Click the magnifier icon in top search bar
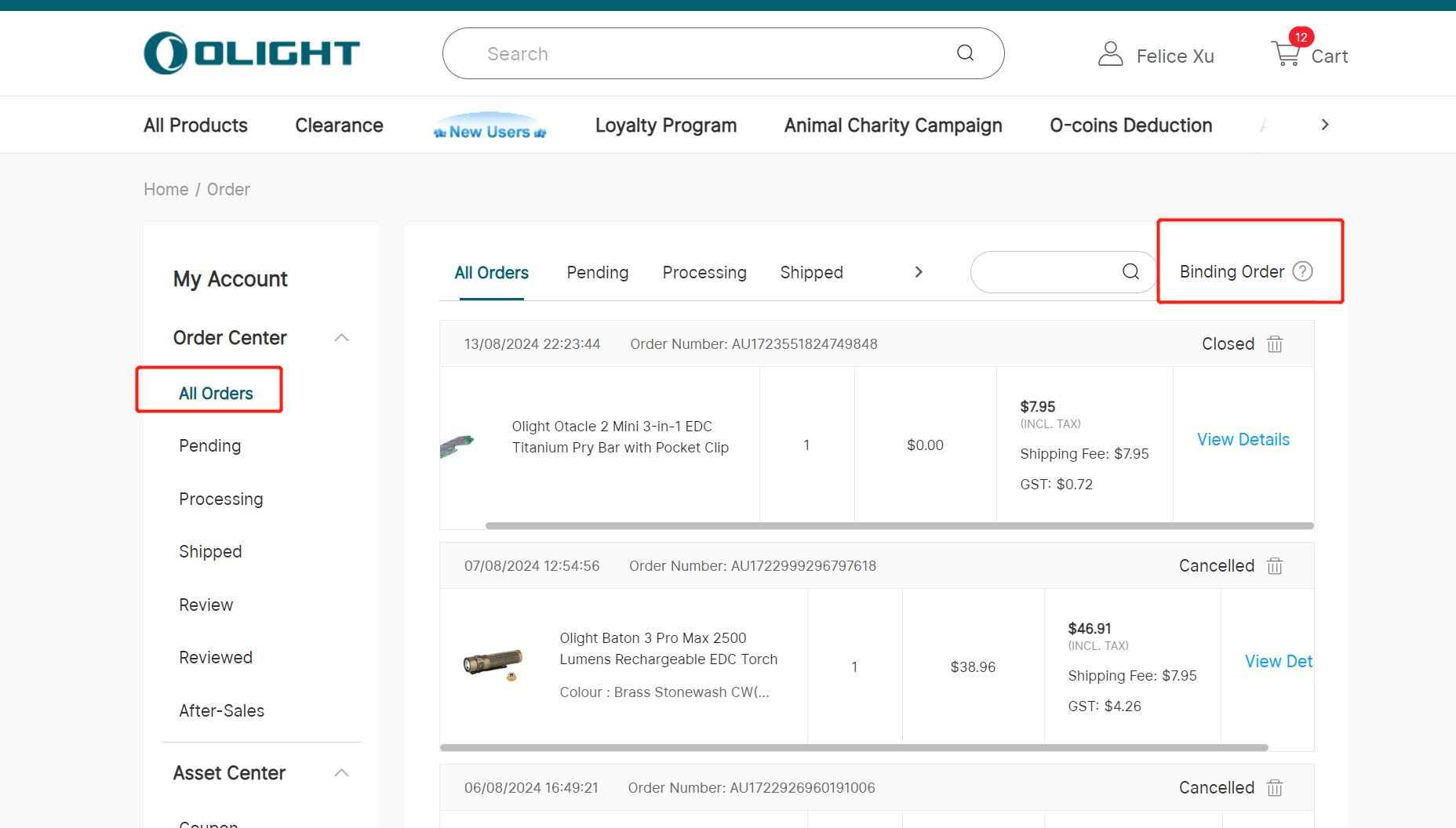Screen dimensions: 1456x828 [965, 53]
